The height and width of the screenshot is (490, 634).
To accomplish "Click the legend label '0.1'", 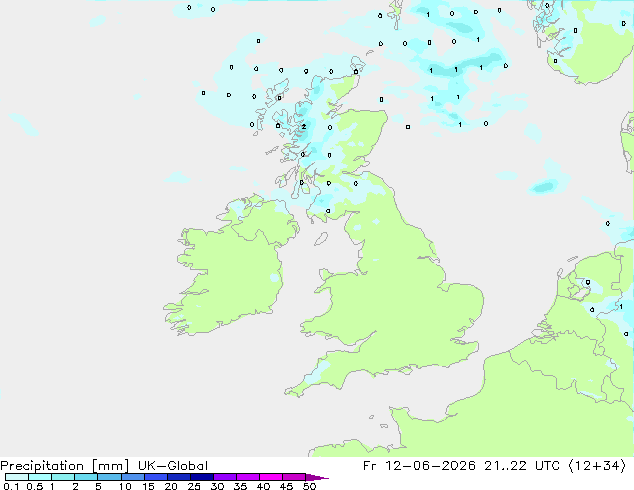I will [11, 486].
